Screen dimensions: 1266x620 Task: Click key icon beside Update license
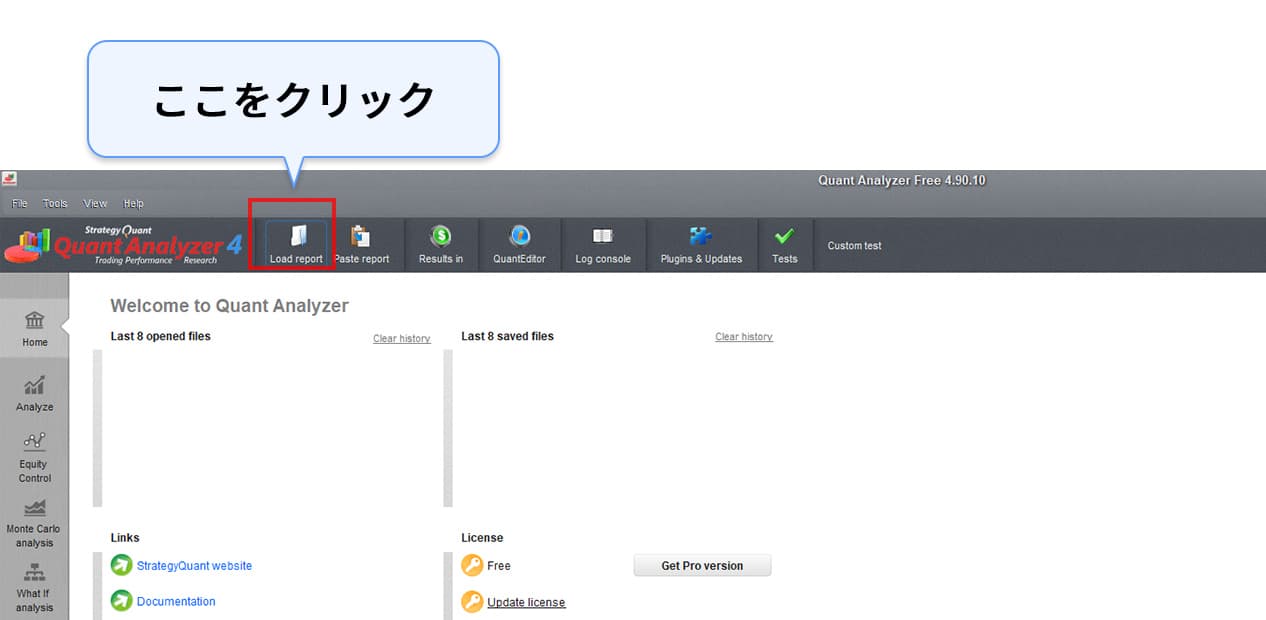[472, 601]
